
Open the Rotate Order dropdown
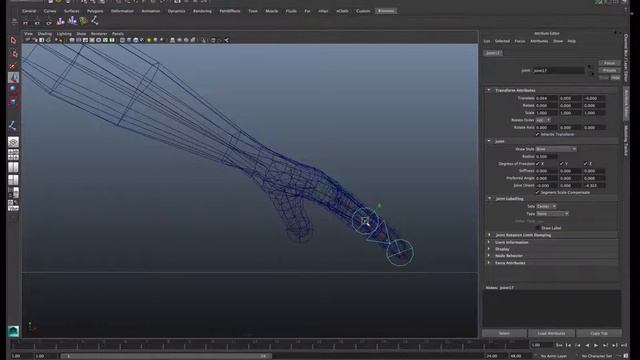(x=543, y=120)
